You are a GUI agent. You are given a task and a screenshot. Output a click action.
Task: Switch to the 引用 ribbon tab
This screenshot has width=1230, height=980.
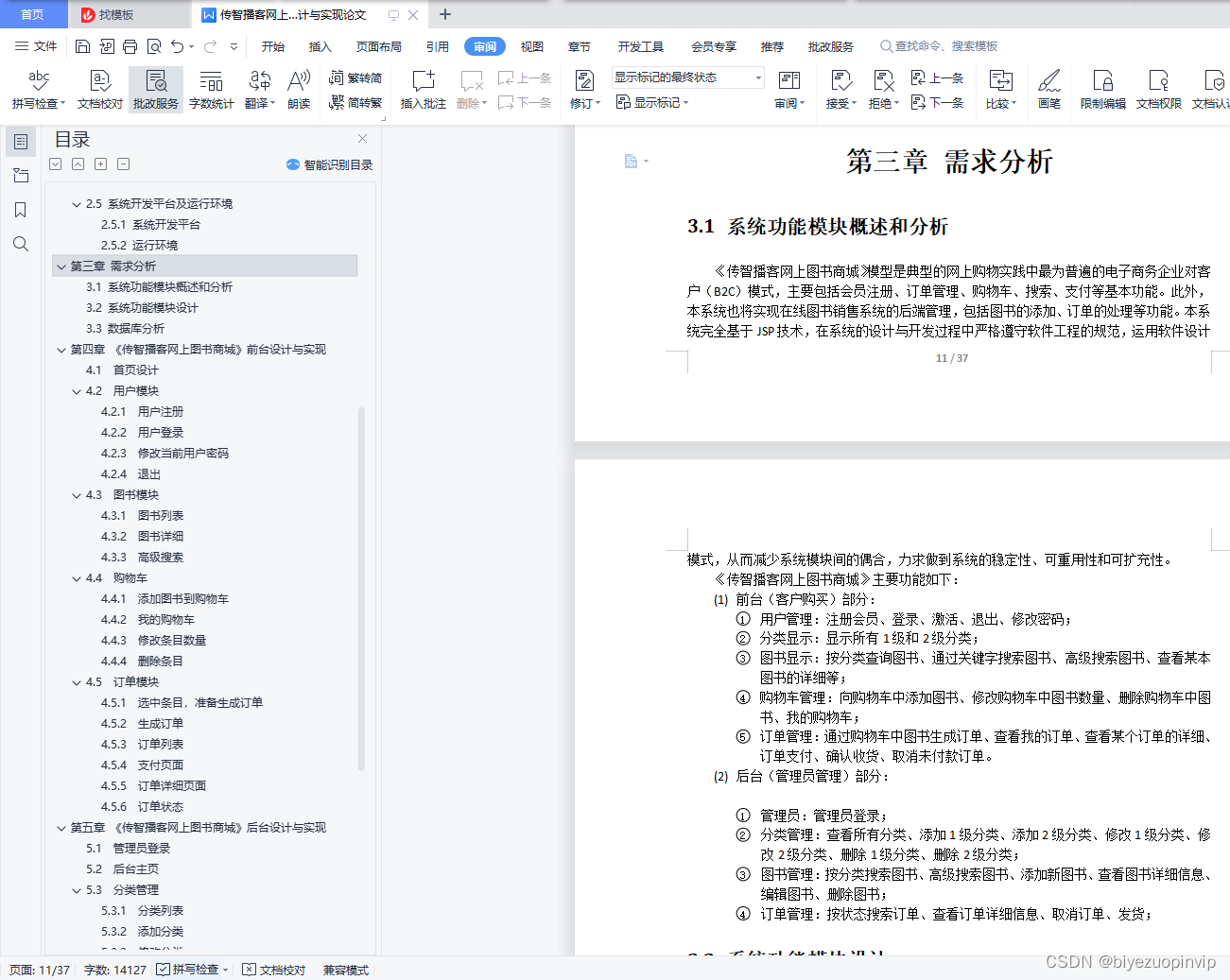click(438, 46)
